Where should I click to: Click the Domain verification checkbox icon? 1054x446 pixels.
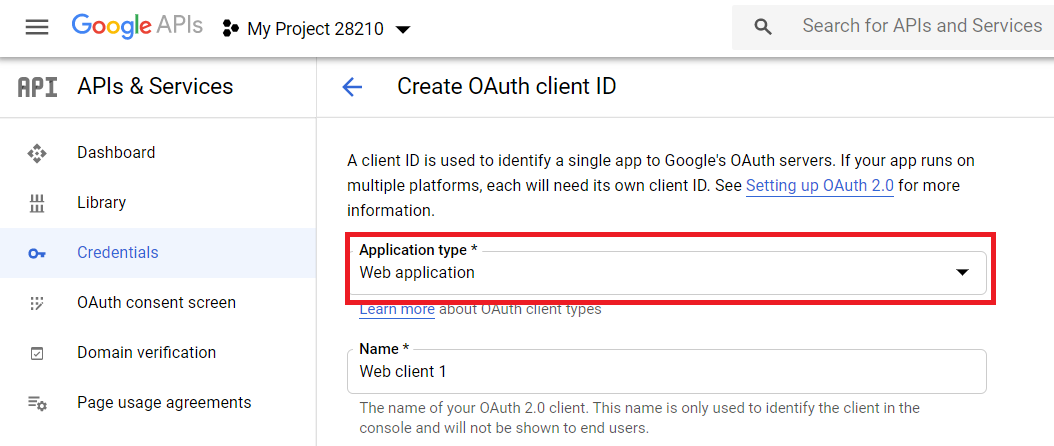pyautogui.click(x=37, y=353)
